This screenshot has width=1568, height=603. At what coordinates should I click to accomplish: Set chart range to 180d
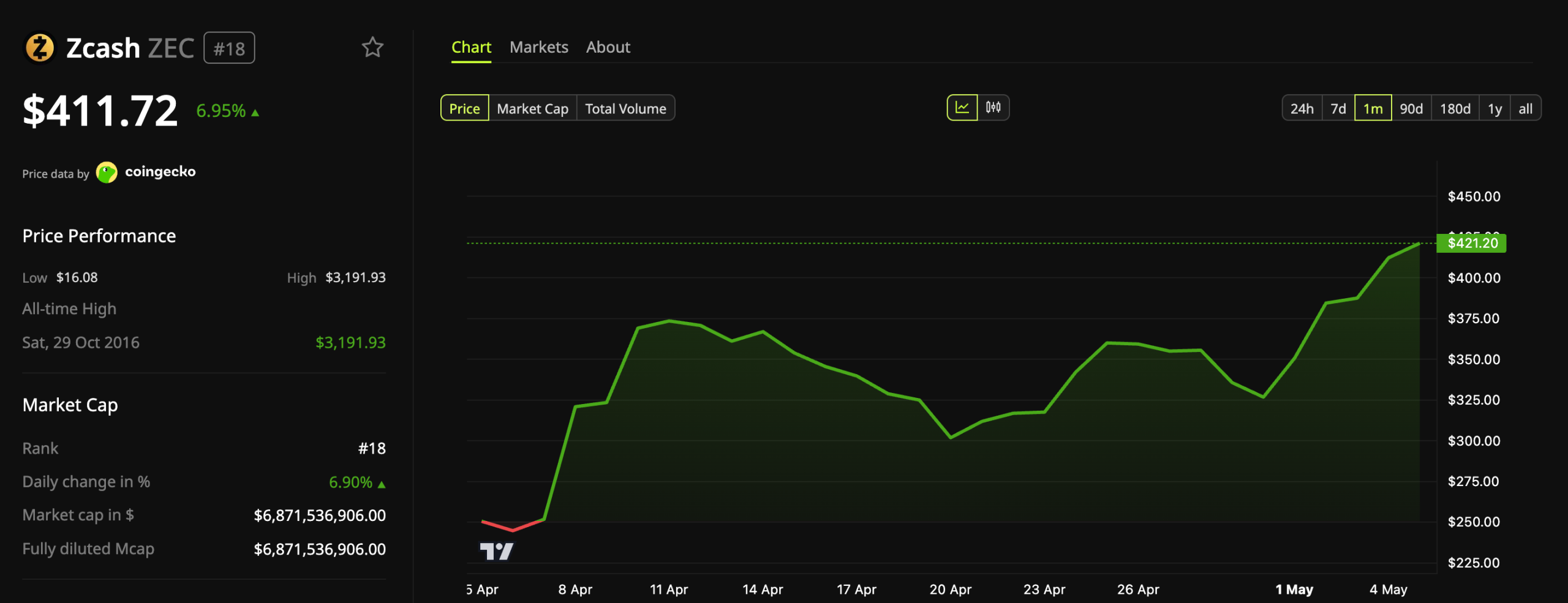pyautogui.click(x=1455, y=108)
